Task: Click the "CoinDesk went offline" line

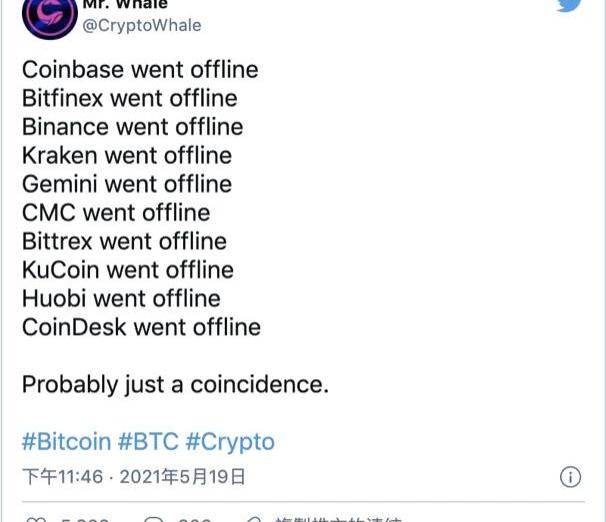Action: point(141,327)
